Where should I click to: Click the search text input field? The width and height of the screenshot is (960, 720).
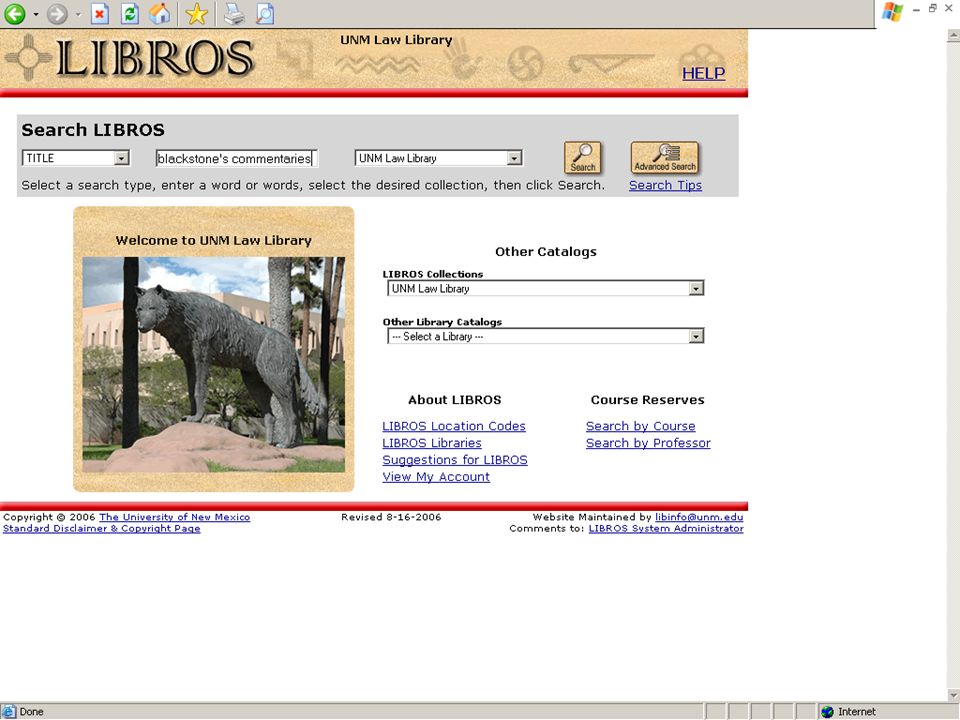pyautogui.click(x=236, y=159)
